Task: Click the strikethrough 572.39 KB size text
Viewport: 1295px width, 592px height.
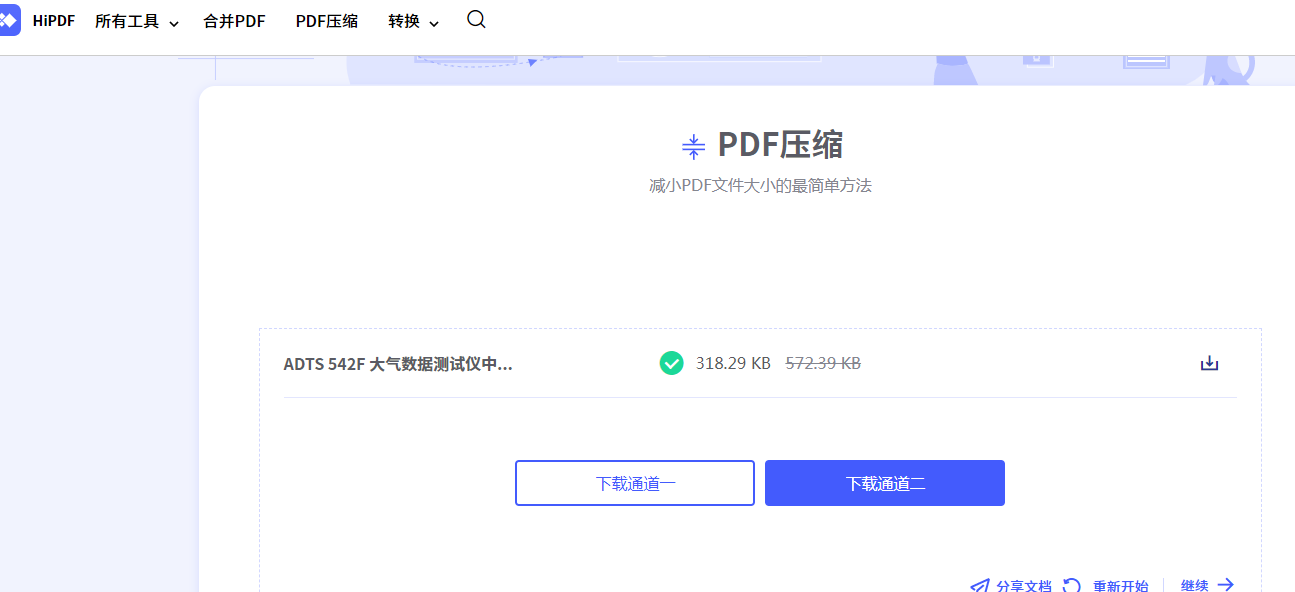Action: pyautogui.click(x=823, y=363)
